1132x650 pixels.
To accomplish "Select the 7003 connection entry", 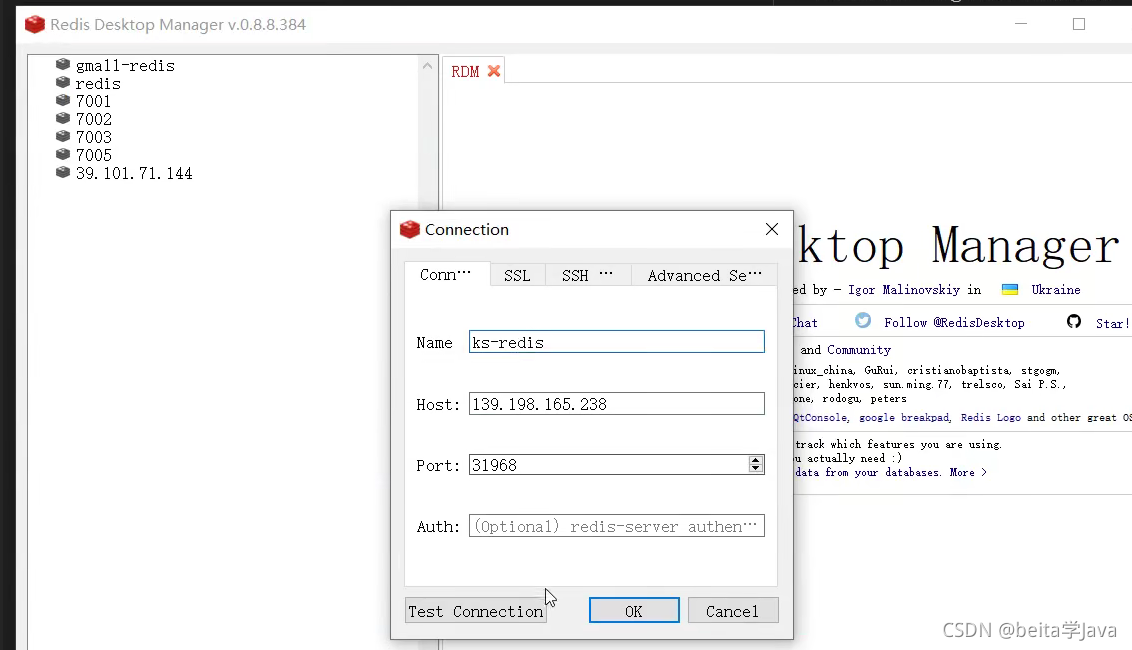I will (93, 137).
